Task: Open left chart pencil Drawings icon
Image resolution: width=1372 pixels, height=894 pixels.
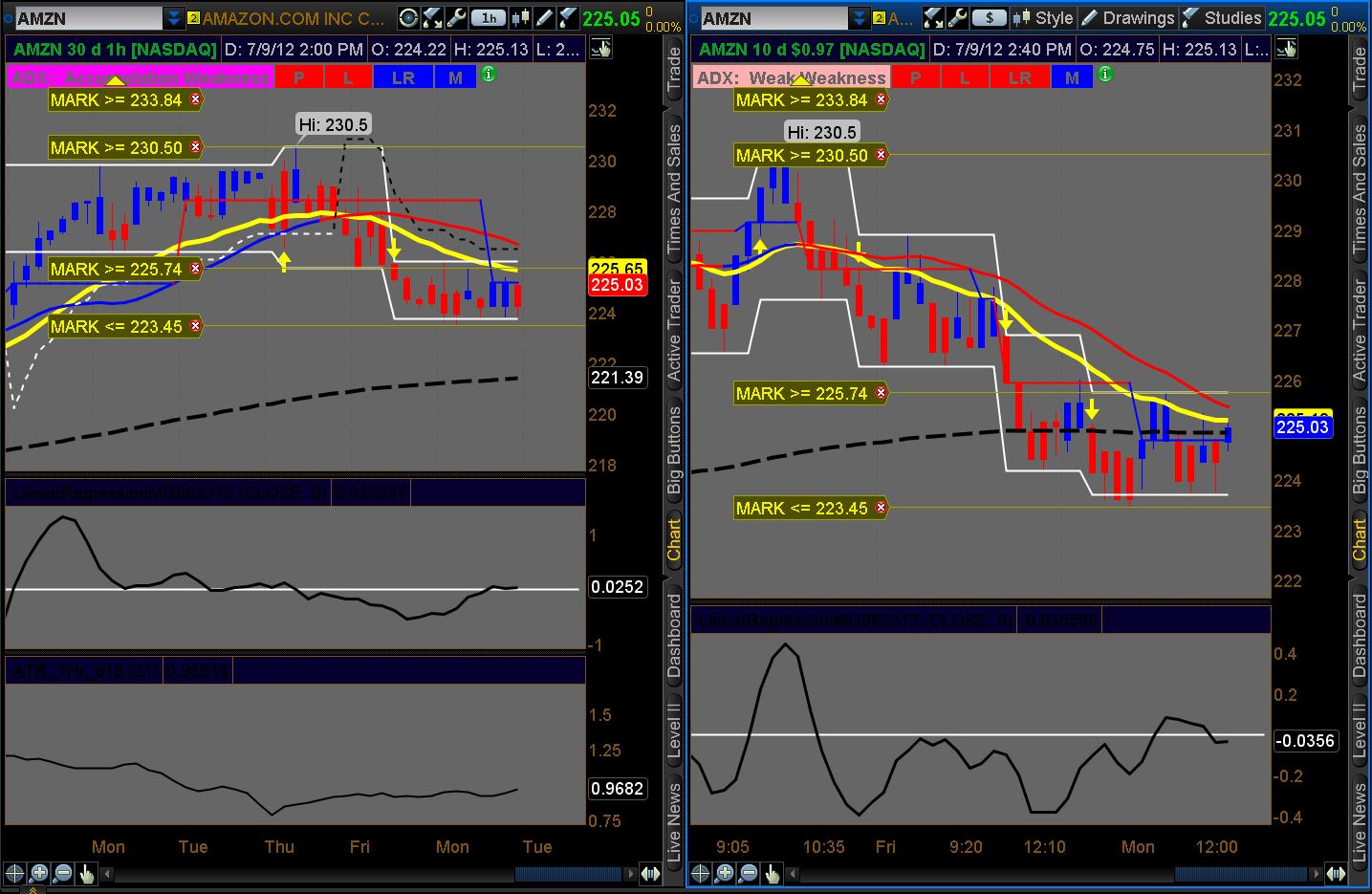Action: tap(544, 17)
